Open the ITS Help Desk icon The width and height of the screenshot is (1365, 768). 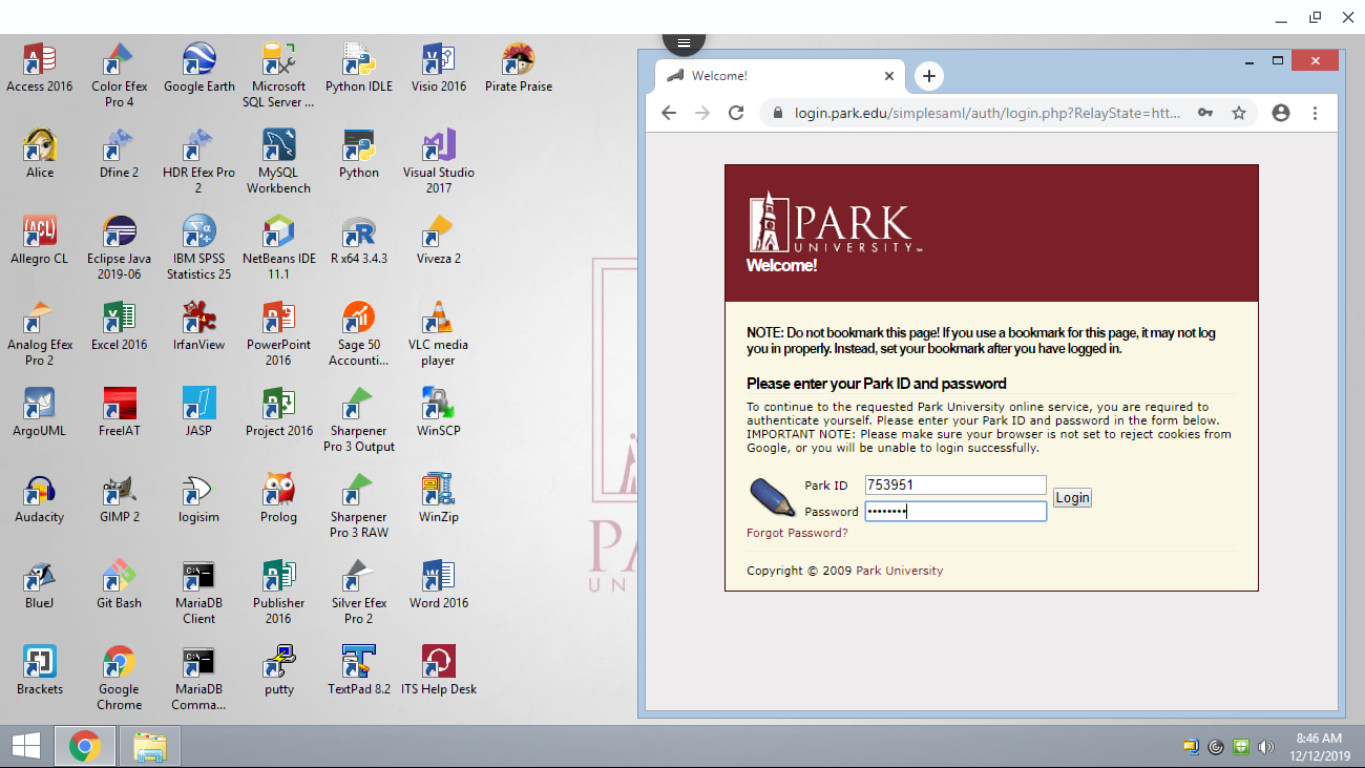(438, 670)
